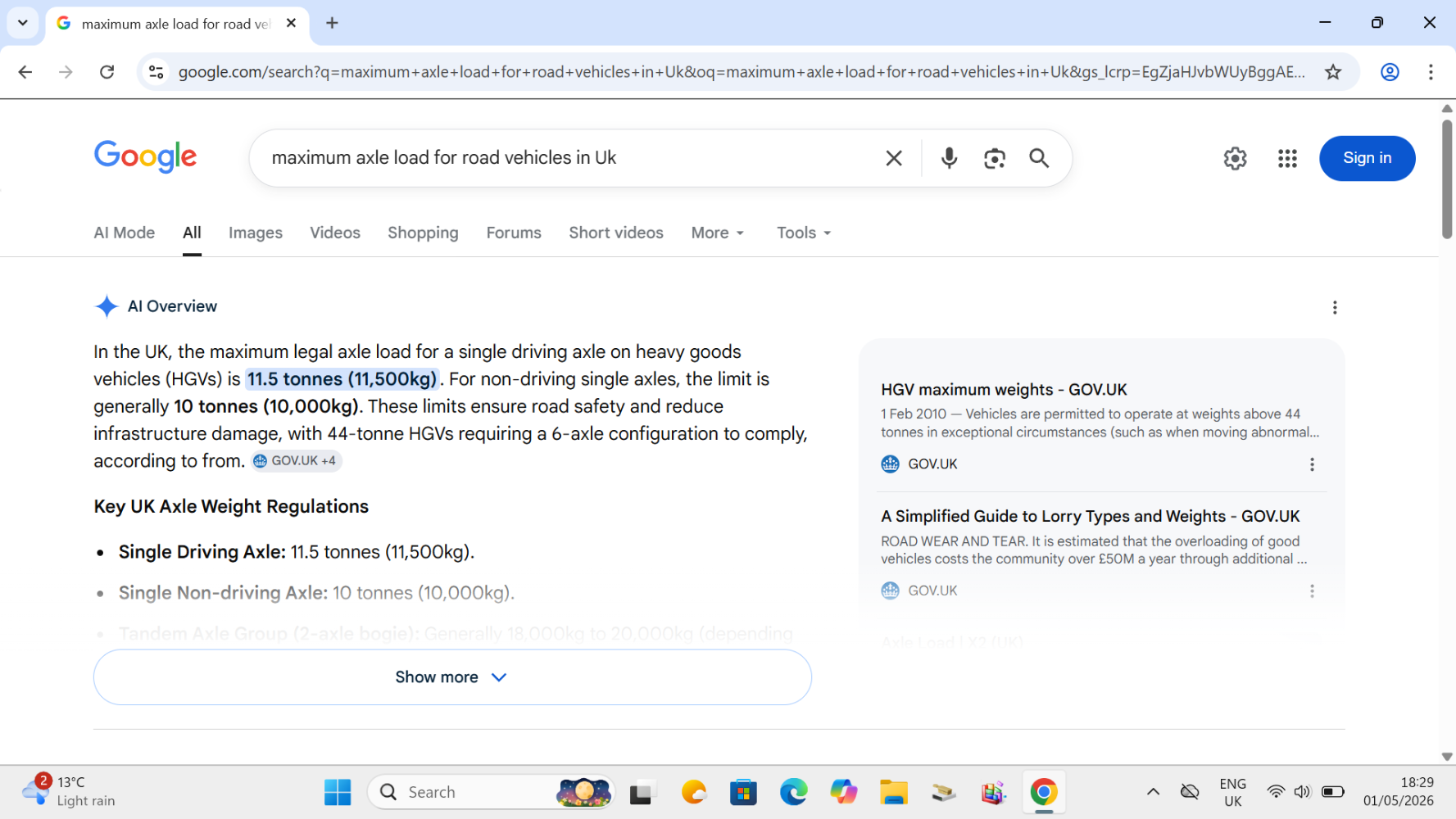The width and height of the screenshot is (1456, 819).
Task: Bookmark this page with the star icon
Action: click(1333, 72)
